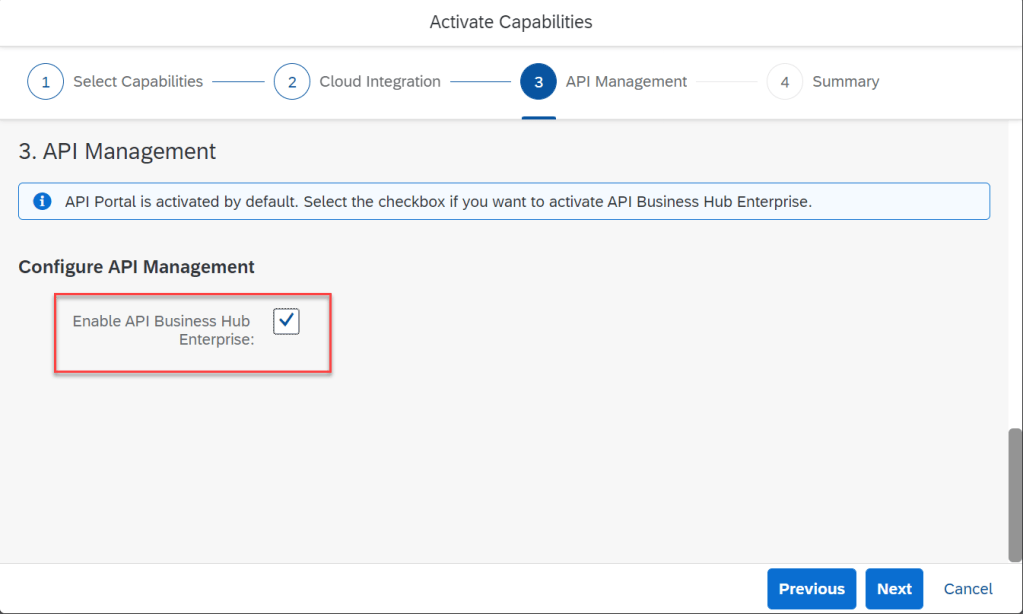The image size is (1023, 614).
Task: Open the Cloud Integration step label
Action: click(x=380, y=82)
